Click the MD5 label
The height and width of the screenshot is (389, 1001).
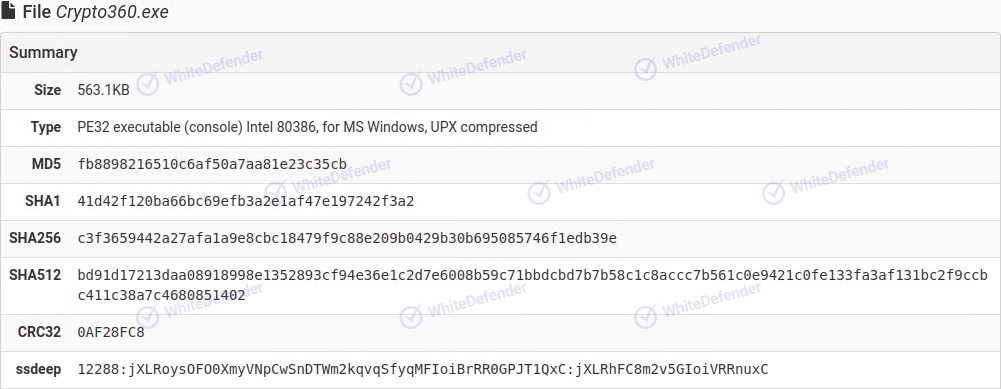pyautogui.click(x=47, y=164)
